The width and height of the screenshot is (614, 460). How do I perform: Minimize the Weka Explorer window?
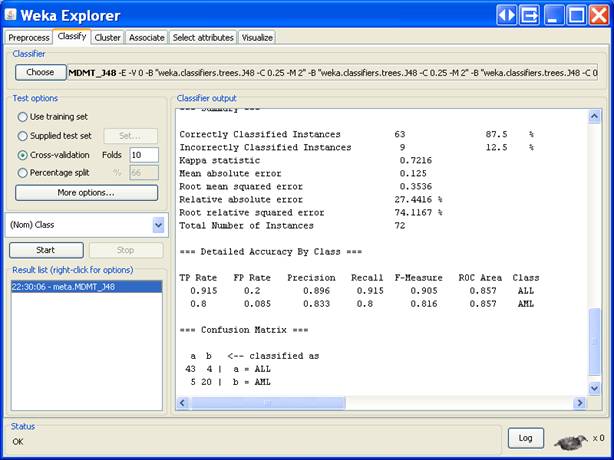click(553, 15)
